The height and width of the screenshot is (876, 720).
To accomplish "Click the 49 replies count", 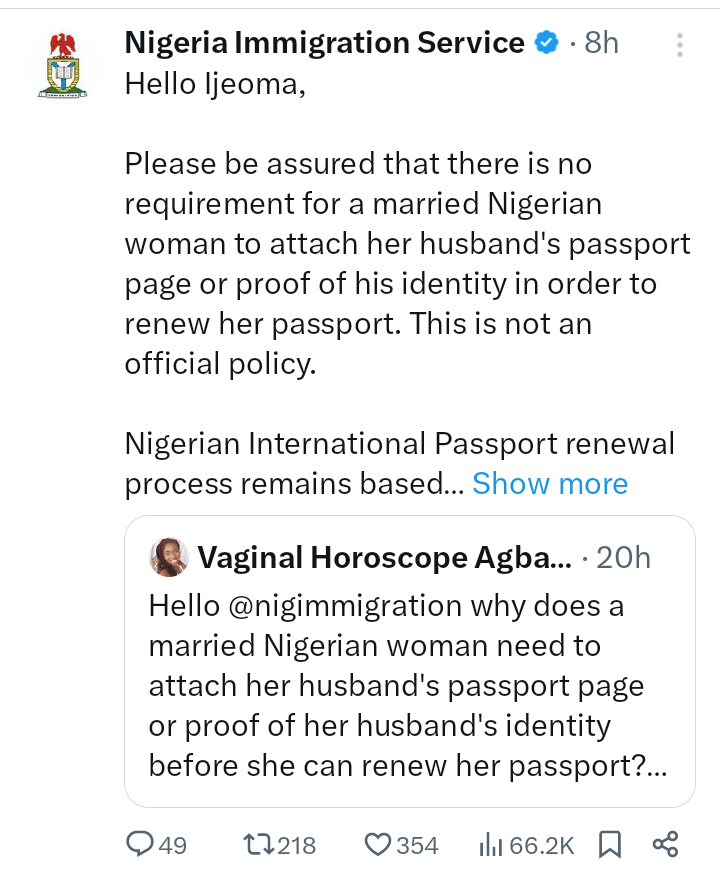I will click(172, 846).
